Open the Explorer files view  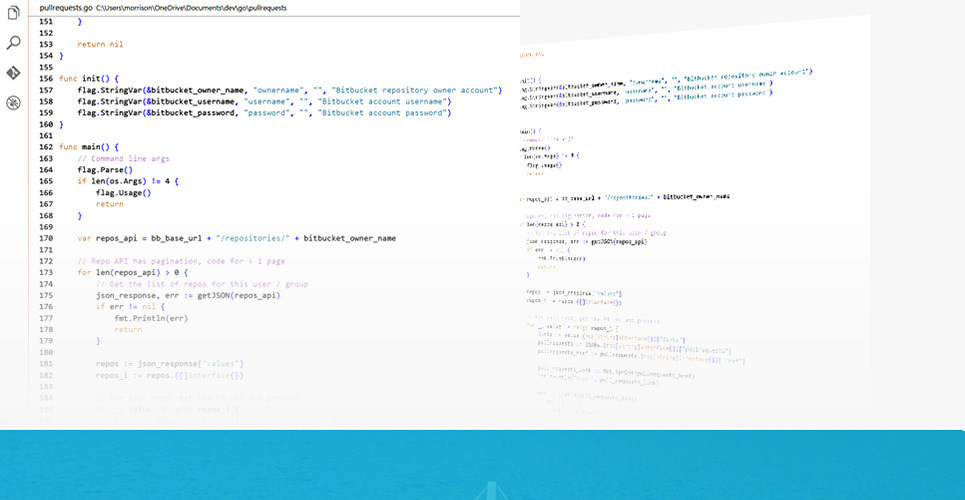(x=13, y=13)
